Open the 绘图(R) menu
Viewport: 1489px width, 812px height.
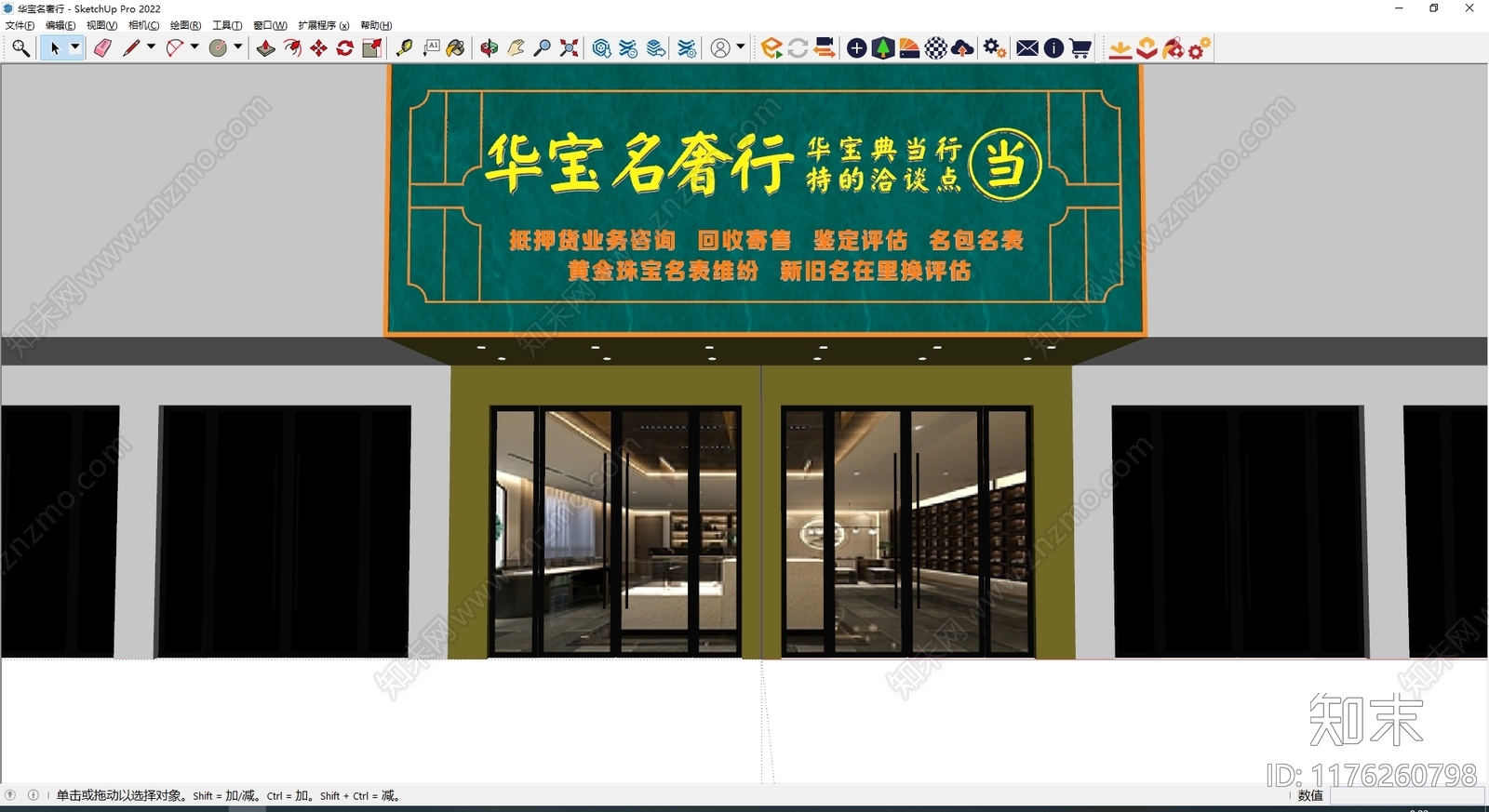(x=185, y=26)
